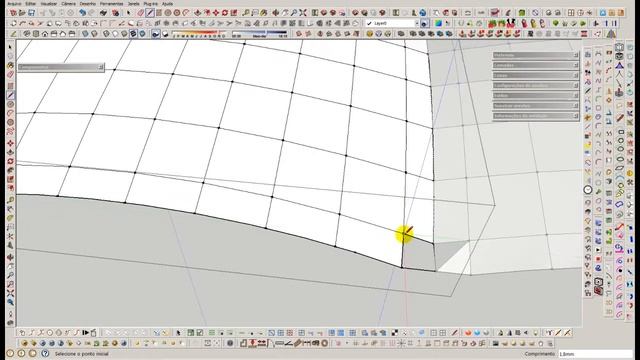Toggle Back Edges display style
The width and height of the screenshot is (640, 360).
click(x=93, y=34)
